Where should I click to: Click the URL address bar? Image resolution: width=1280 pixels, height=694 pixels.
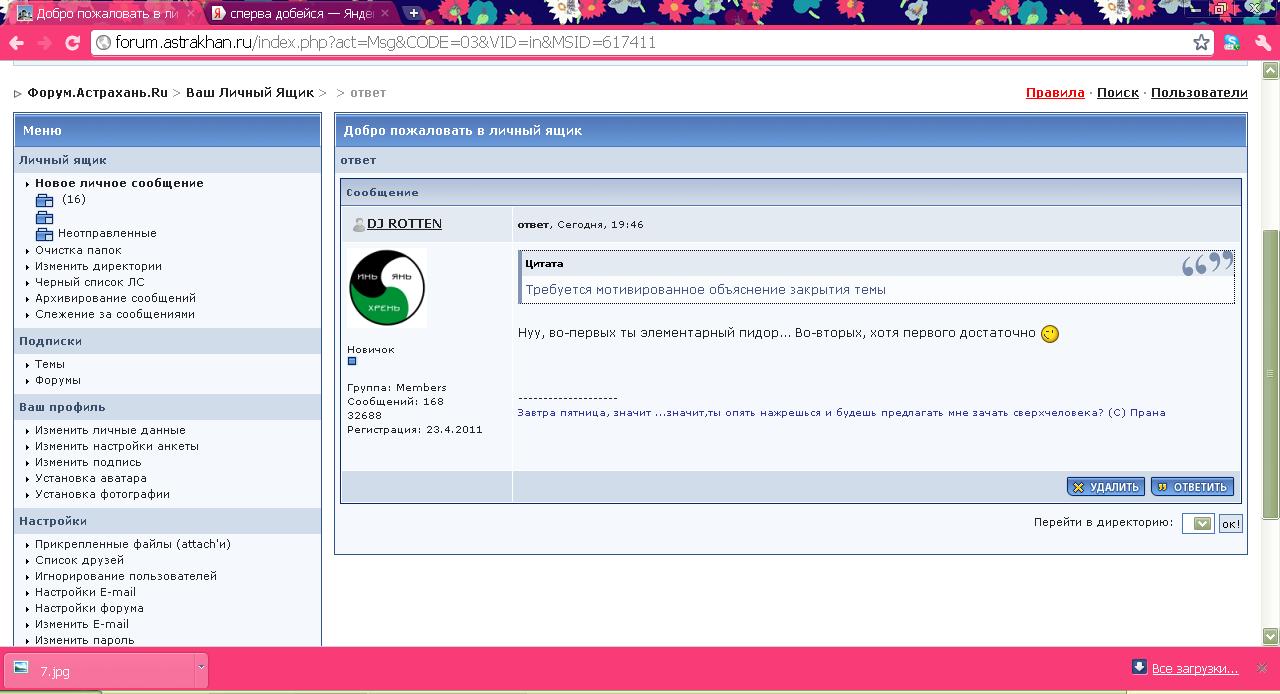click(x=650, y=42)
